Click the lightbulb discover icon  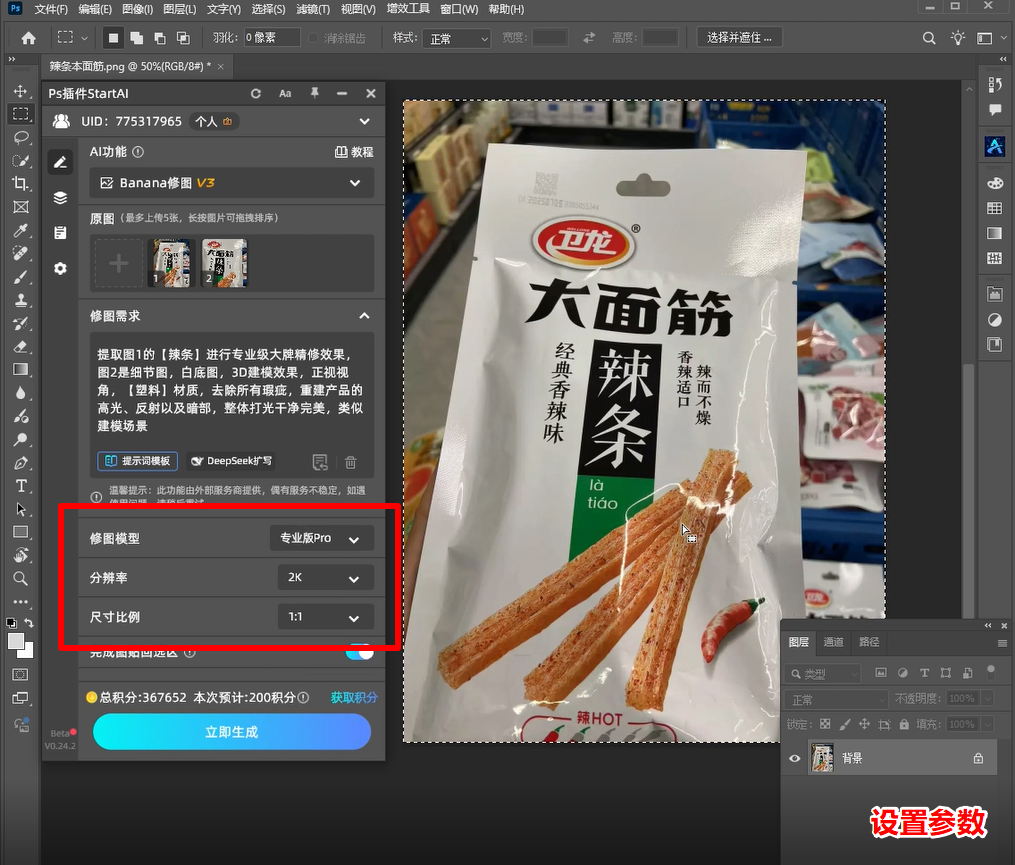point(958,38)
